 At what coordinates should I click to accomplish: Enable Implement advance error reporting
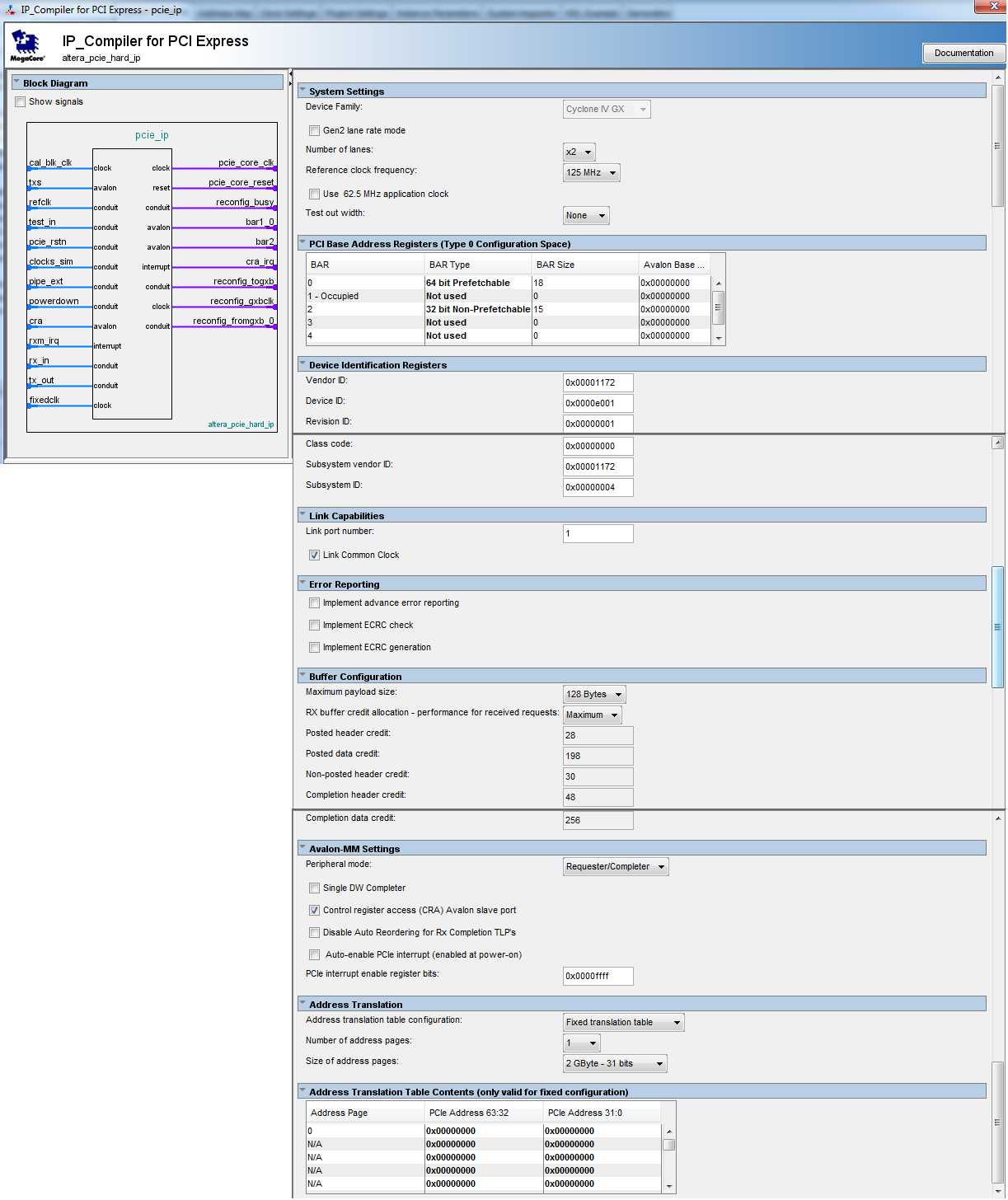point(314,602)
